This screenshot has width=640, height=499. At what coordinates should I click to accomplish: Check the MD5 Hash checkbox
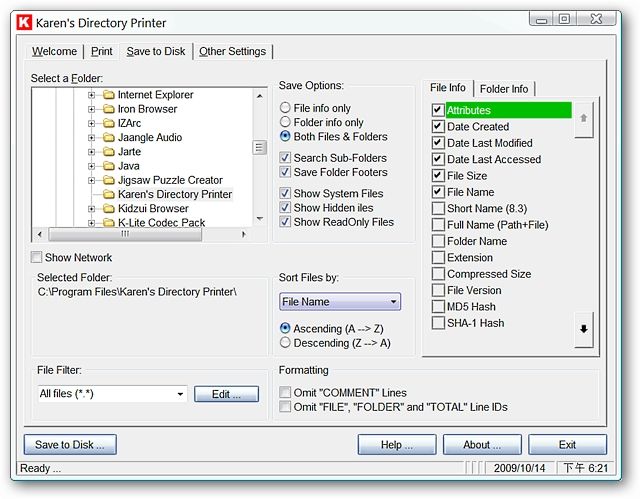pyautogui.click(x=438, y=306)
